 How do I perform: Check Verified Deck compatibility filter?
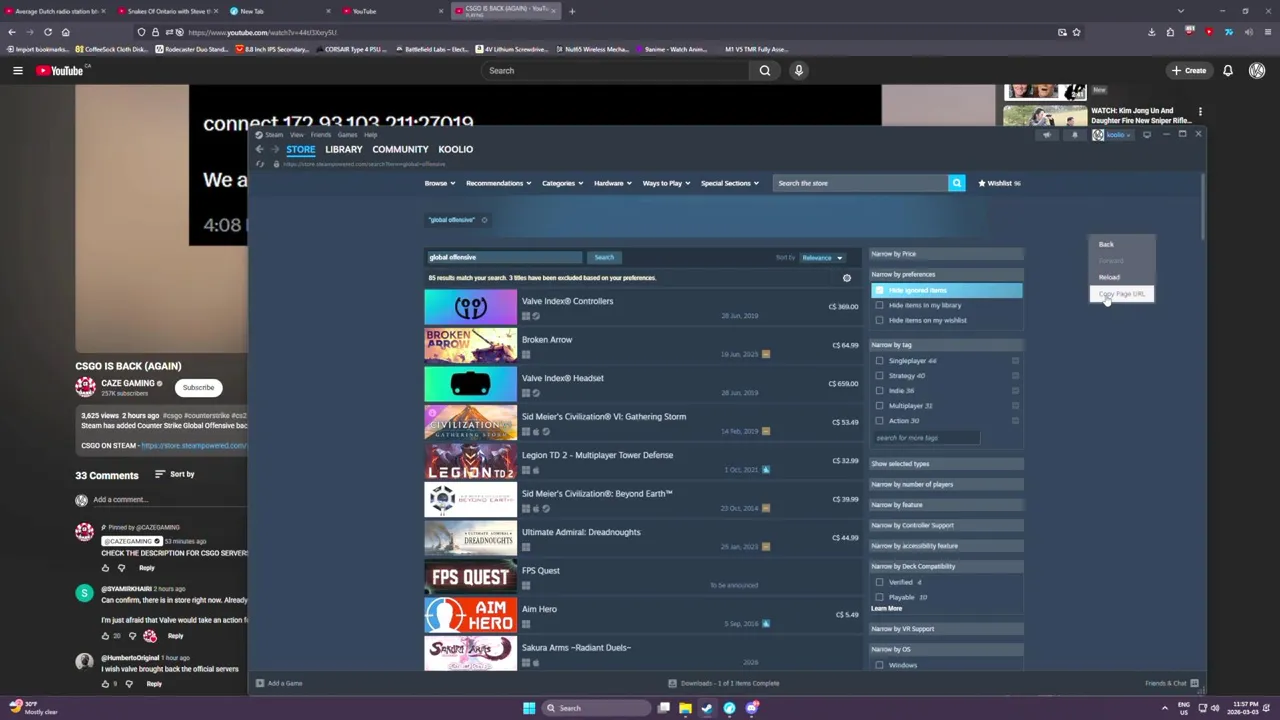[x=880, y=582]
